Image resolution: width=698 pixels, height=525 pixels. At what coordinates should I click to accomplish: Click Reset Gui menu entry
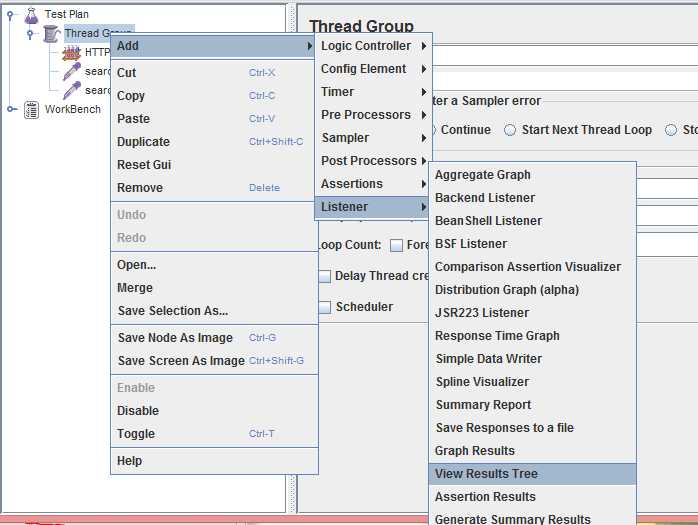(213, 165)
